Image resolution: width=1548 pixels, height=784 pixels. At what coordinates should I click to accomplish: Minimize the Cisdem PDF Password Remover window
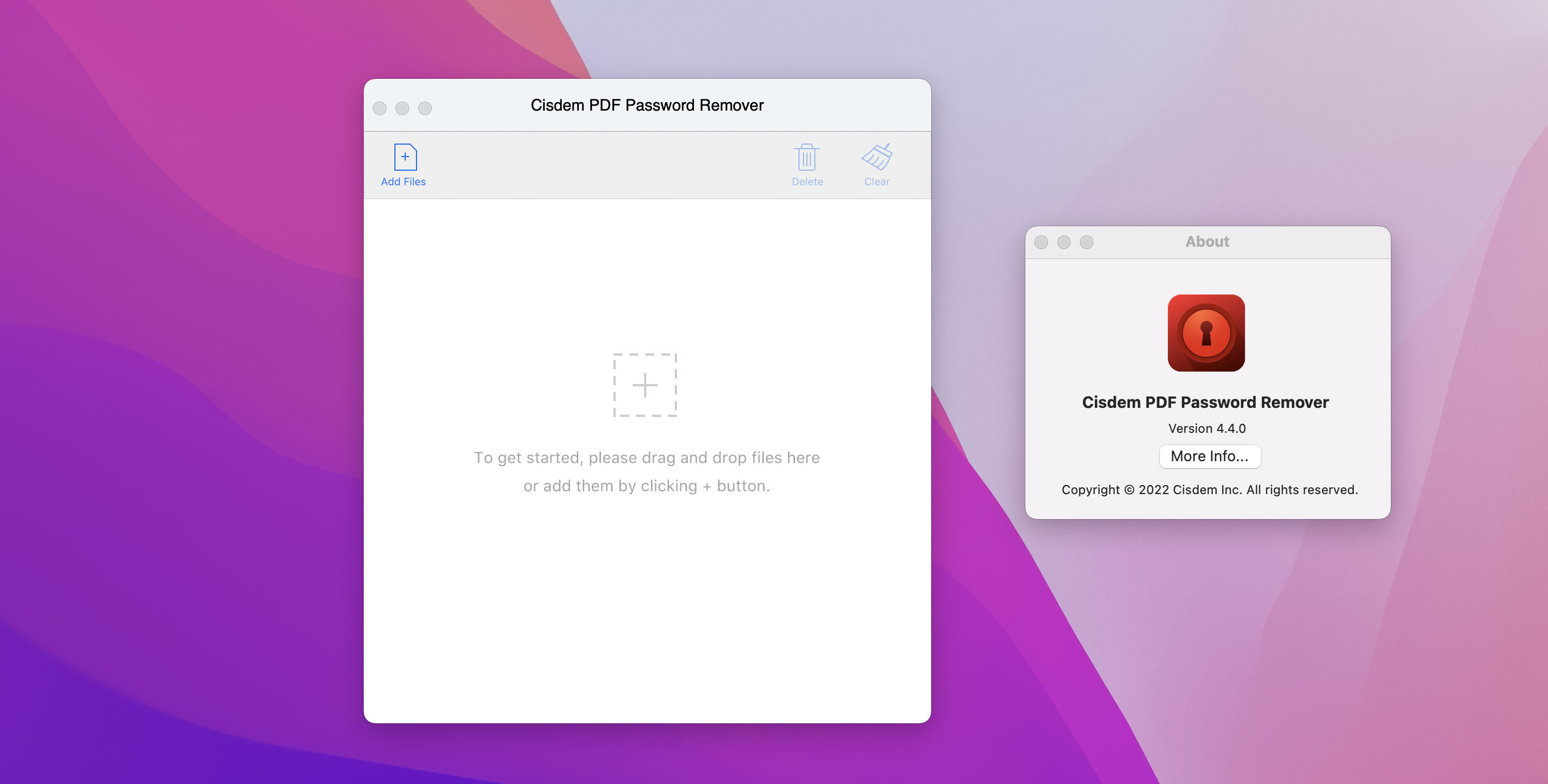point(402,108)
